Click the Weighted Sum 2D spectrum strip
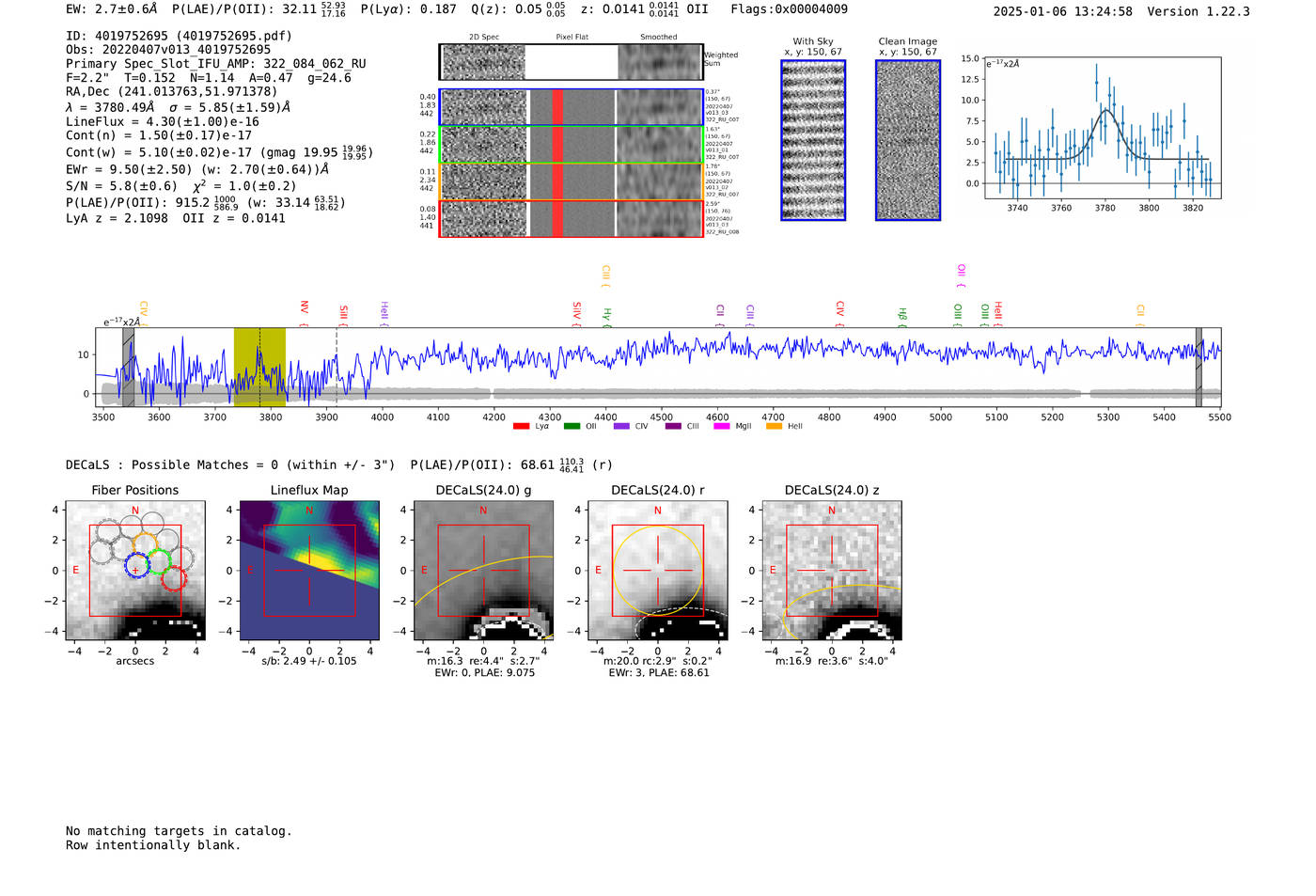This screenshot has height=896, width=1316. tap(571, 62)
